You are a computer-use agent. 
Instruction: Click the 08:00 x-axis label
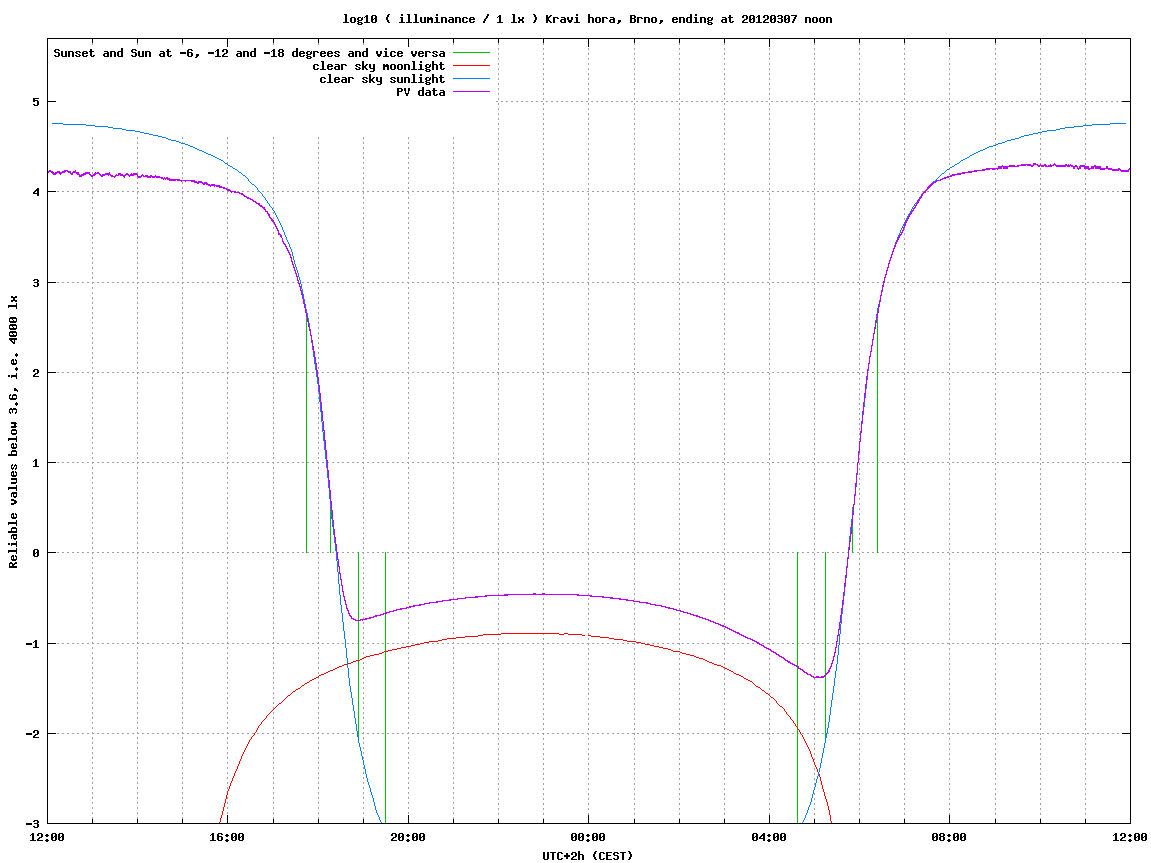click(950, 837)
